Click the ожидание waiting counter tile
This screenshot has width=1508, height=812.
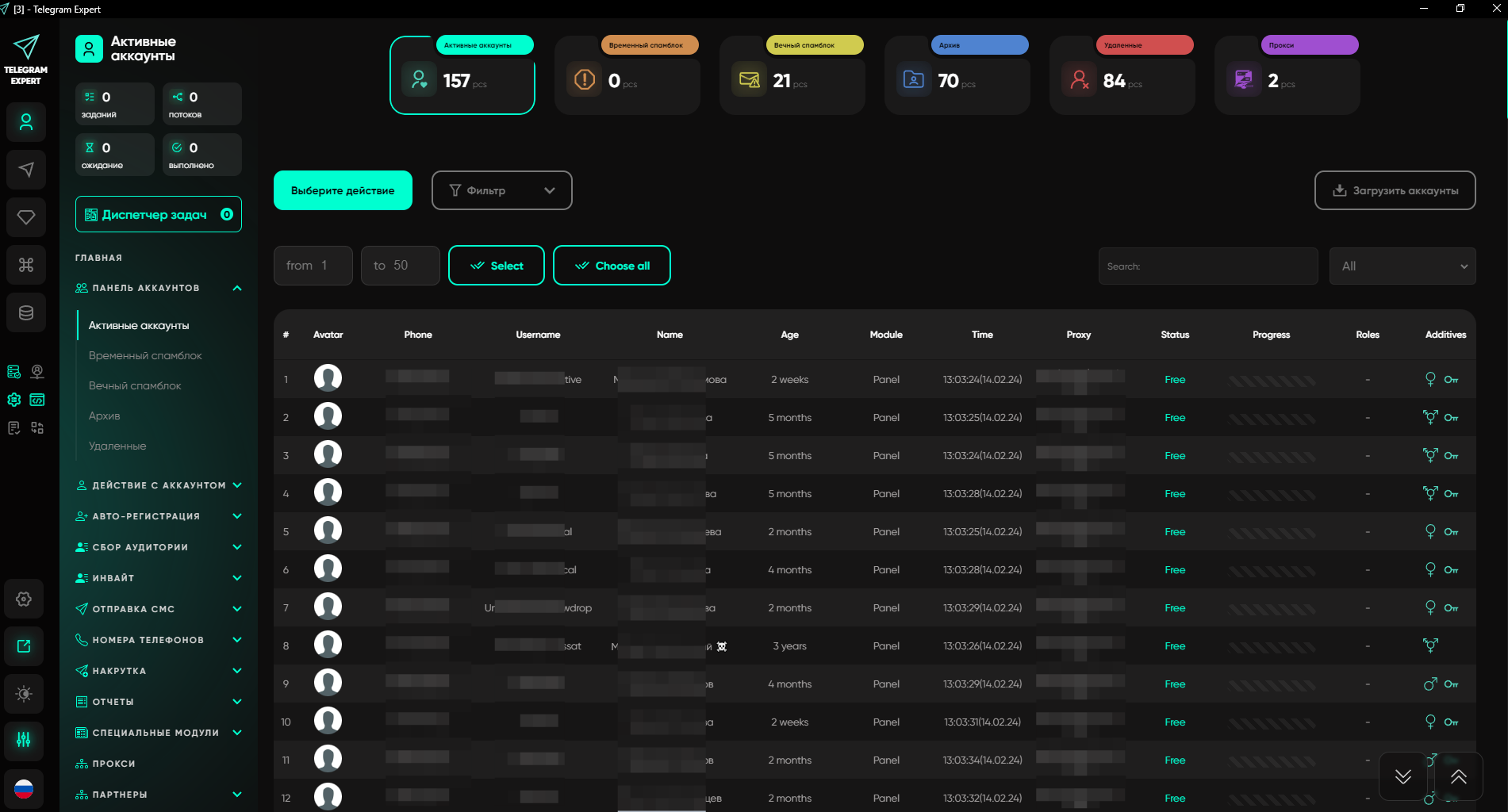[x=115, y=155]
